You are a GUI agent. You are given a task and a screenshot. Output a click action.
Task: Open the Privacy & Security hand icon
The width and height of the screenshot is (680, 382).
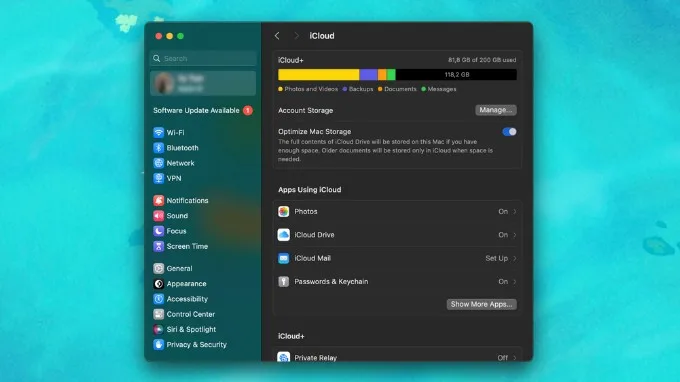(x=159, y=345)
